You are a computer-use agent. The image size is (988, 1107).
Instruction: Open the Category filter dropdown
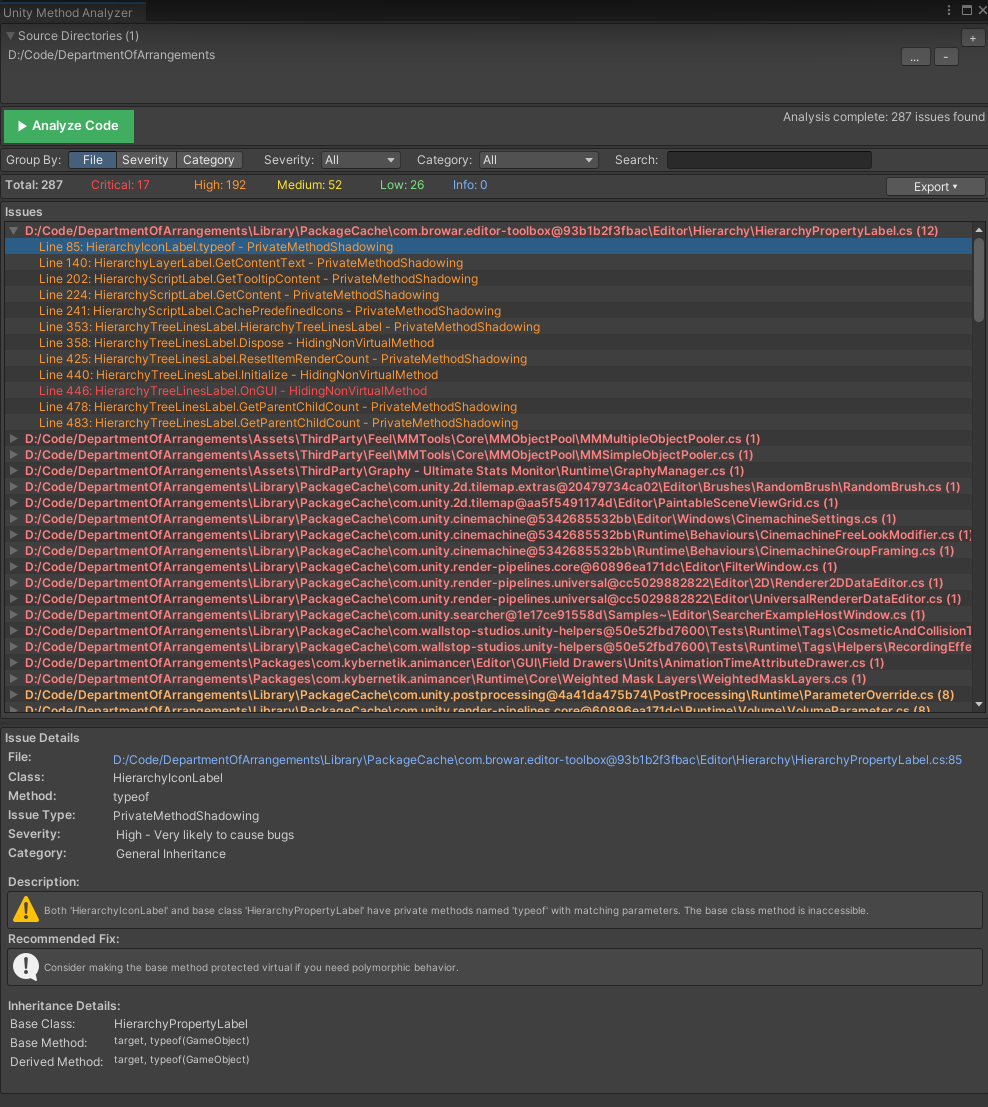pyautogui.click(x=537, y=159)
